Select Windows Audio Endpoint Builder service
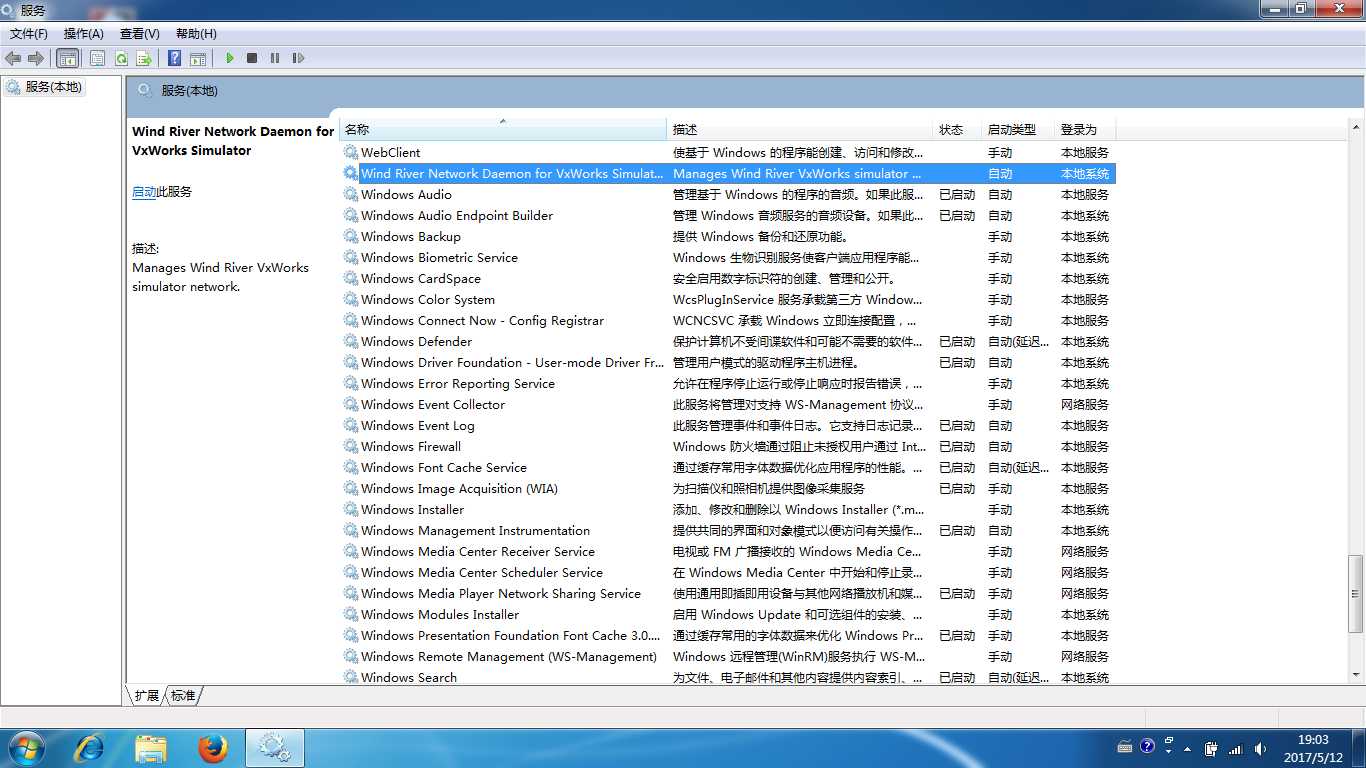Viewport: 1366px width, 768px height. (727, 216)
